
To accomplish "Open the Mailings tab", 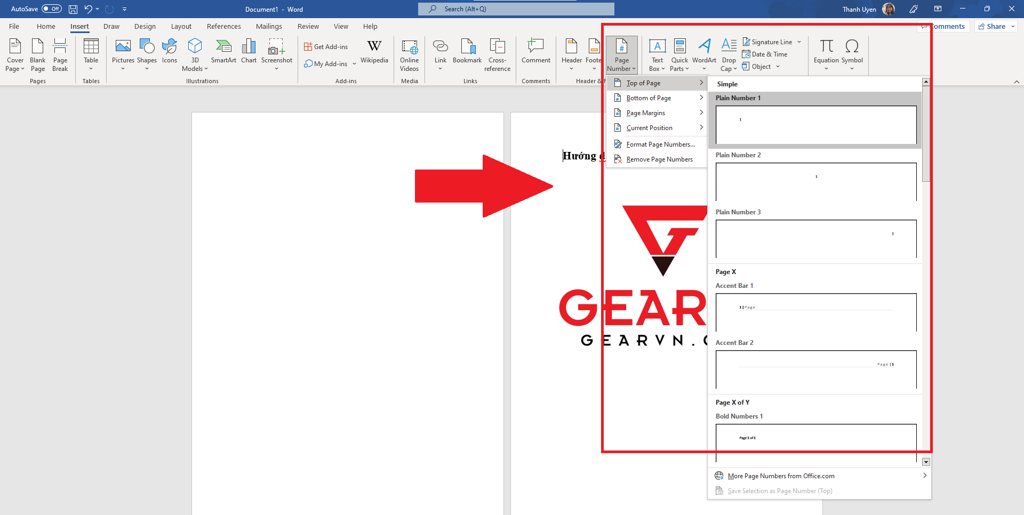I will (x=268, y=27).
